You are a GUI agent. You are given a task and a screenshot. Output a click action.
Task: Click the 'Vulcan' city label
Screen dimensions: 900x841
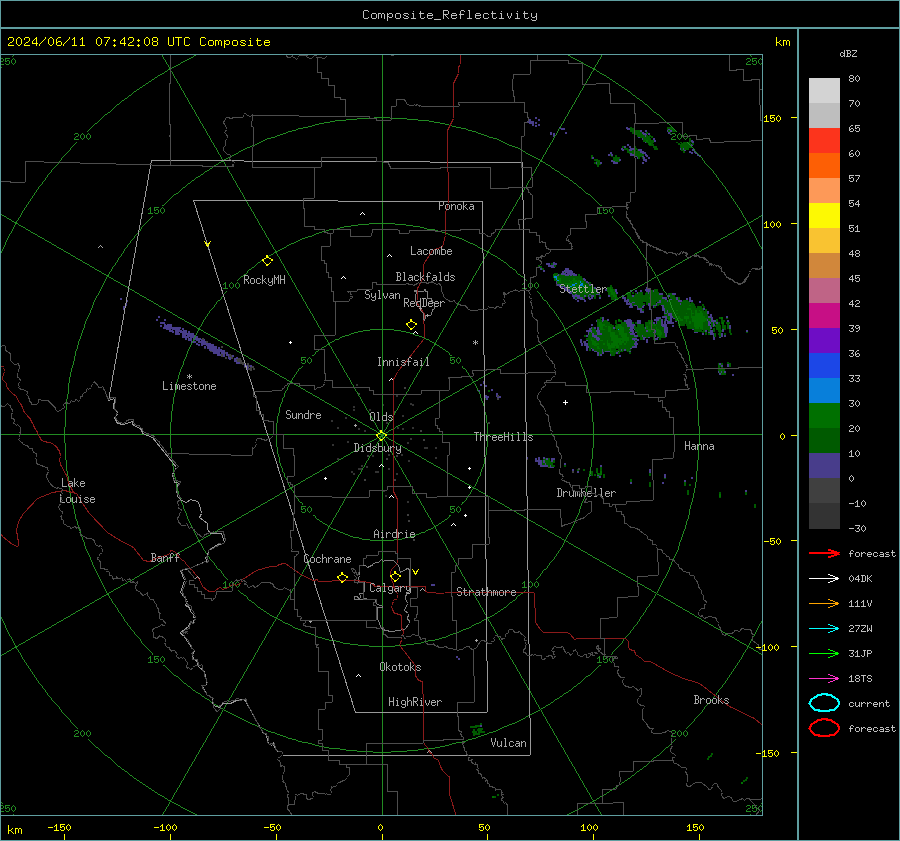[x=508, y=743]
